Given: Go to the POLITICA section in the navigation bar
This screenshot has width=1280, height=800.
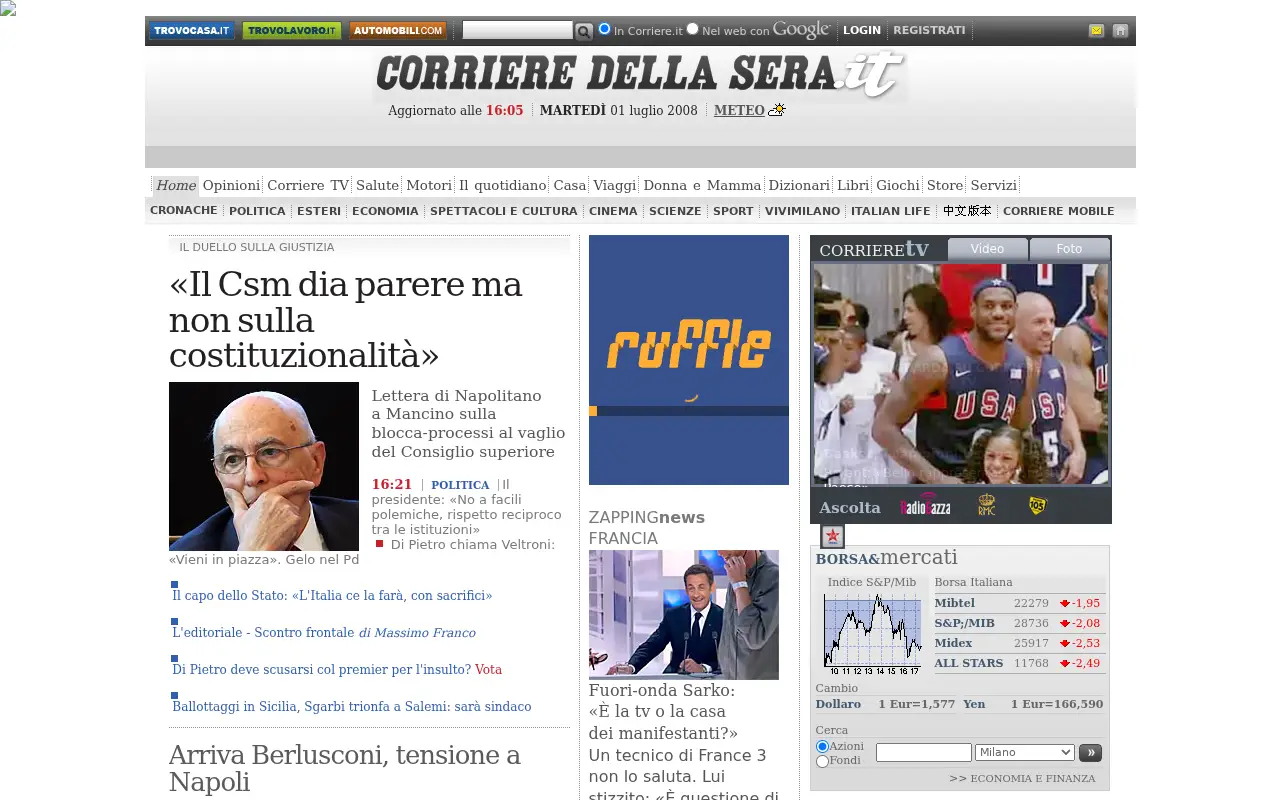Looking at the screenshot, I should click(x=257, y=211).
